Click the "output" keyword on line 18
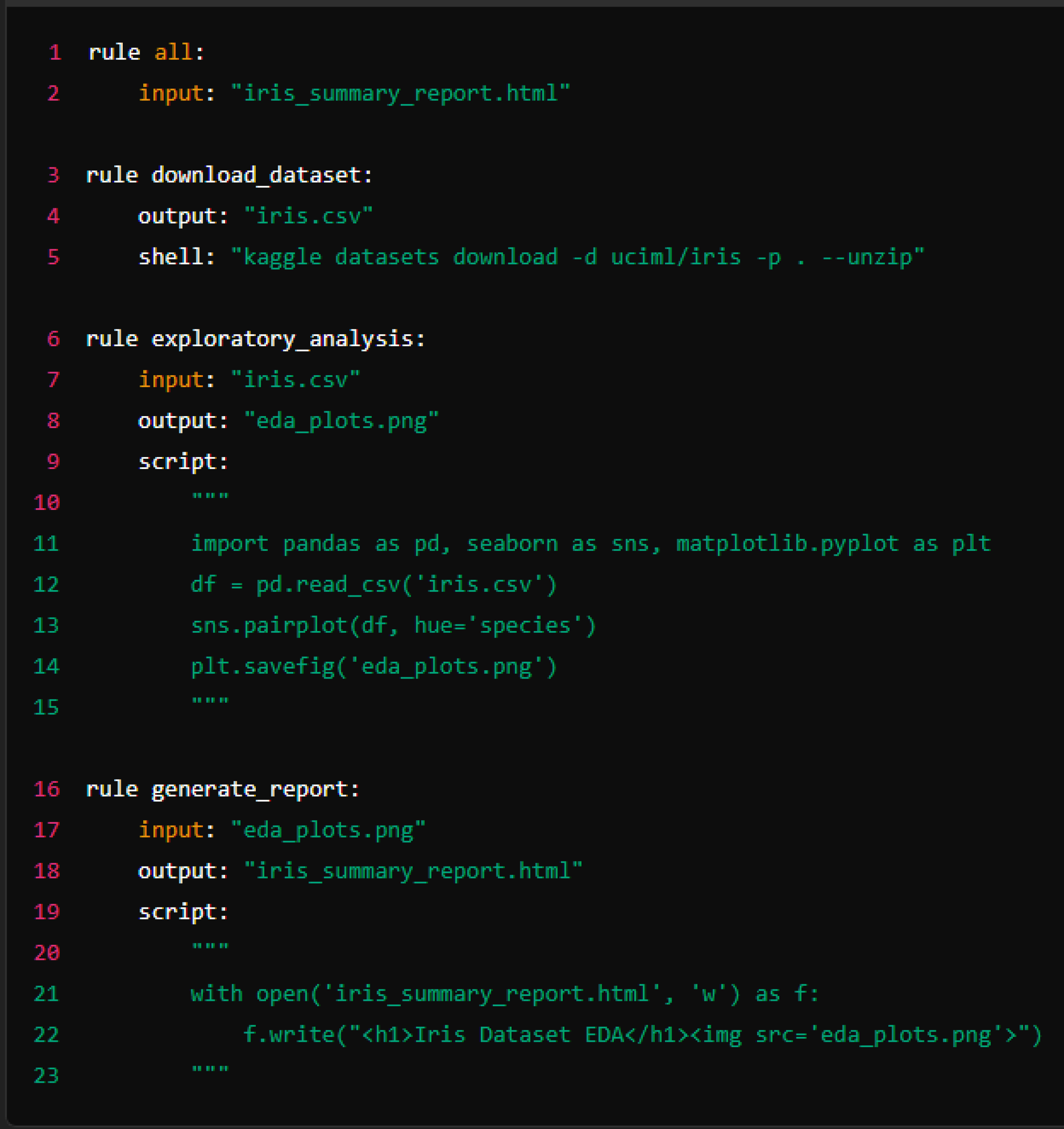The image size is (1064, 1129). (x=178, y=870)
